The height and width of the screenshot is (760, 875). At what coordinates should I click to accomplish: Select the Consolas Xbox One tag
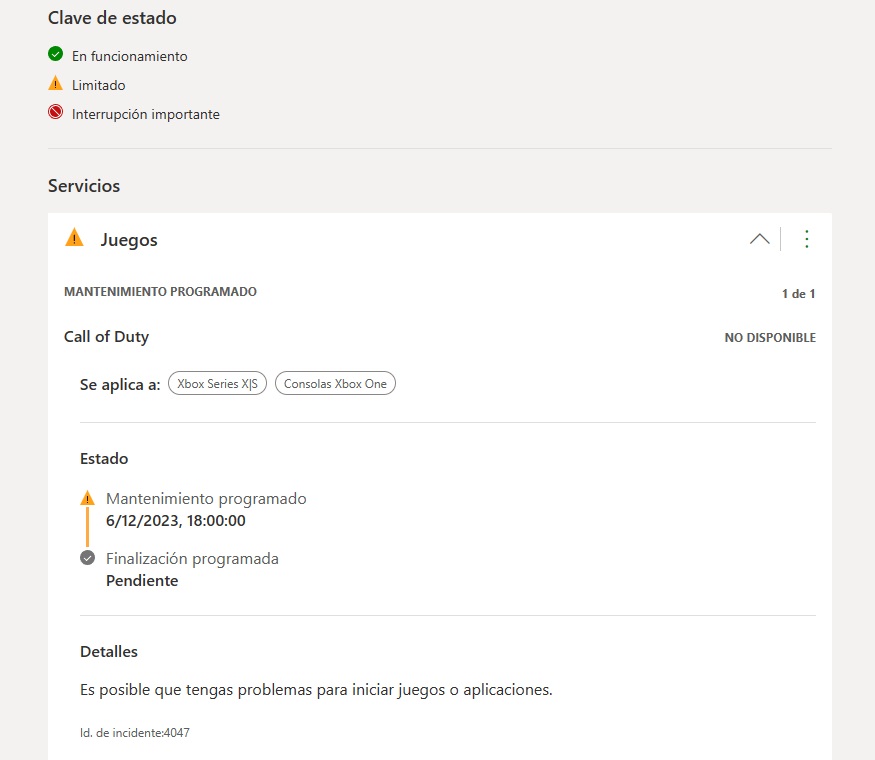tap(335, 384)
